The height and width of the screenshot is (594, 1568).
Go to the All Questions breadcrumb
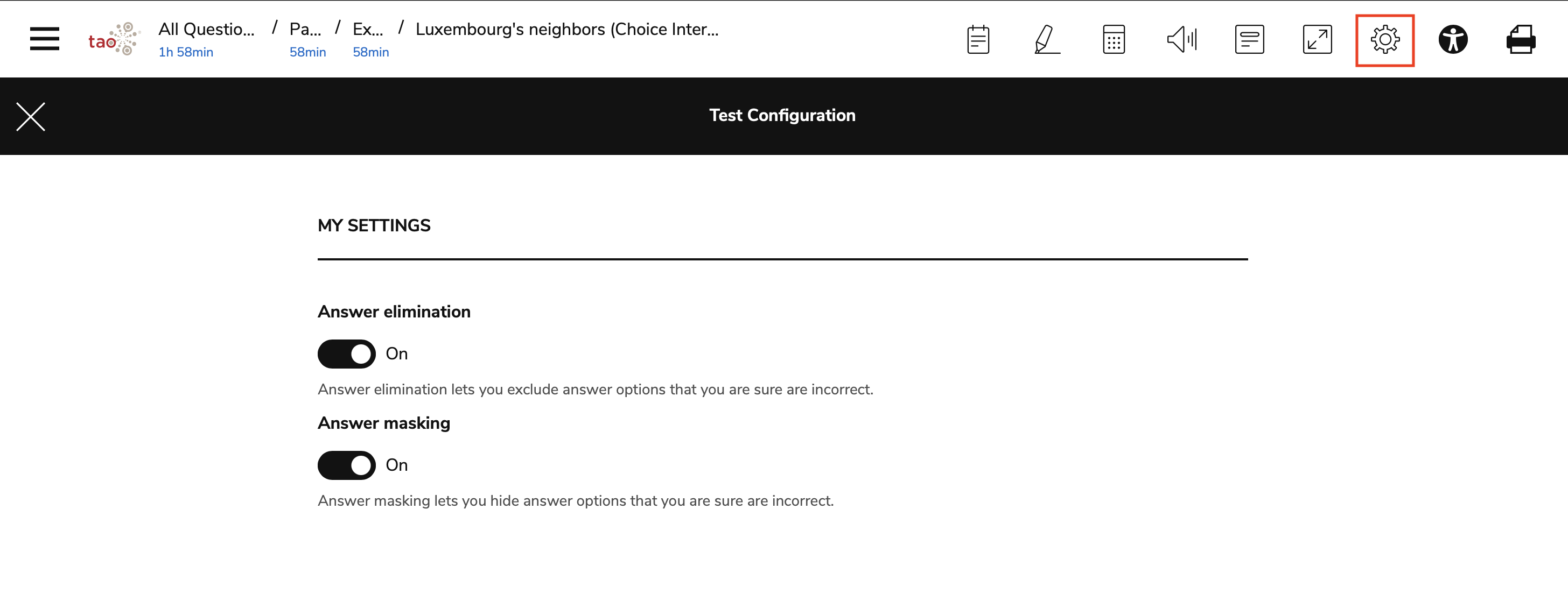click(x=206, y=29)
